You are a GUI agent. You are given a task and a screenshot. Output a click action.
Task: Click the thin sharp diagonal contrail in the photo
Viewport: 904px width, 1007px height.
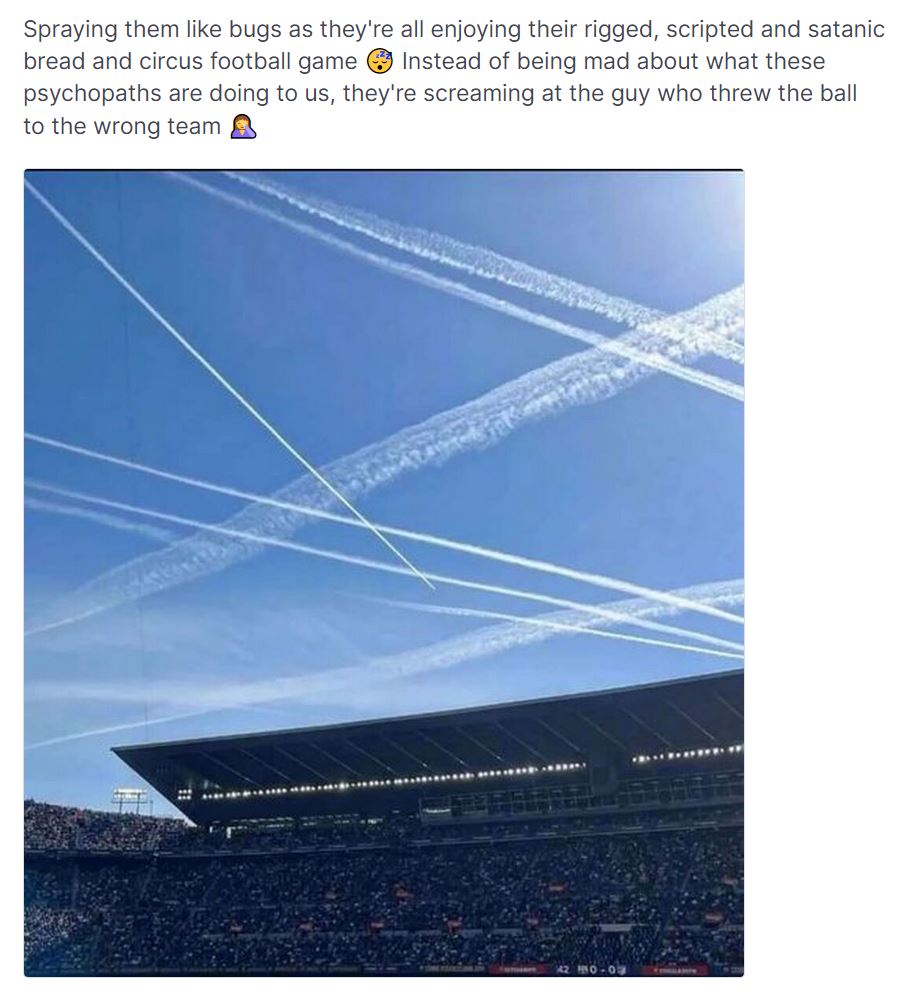228,384
